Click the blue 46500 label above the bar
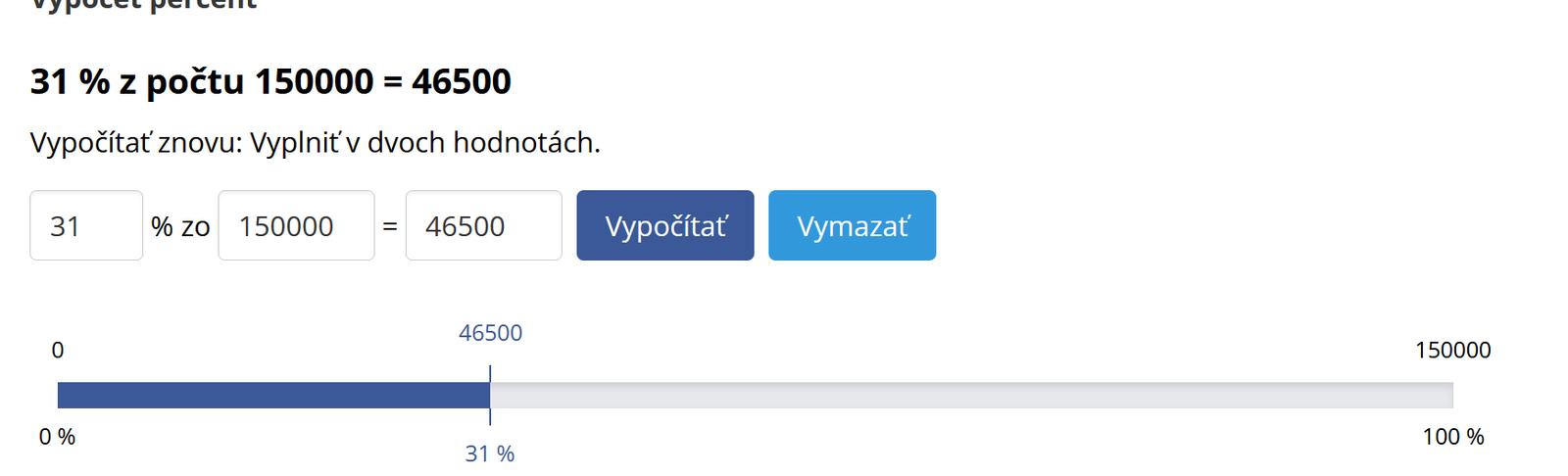This screenshot has width=1568, height=476. (490, 333)
